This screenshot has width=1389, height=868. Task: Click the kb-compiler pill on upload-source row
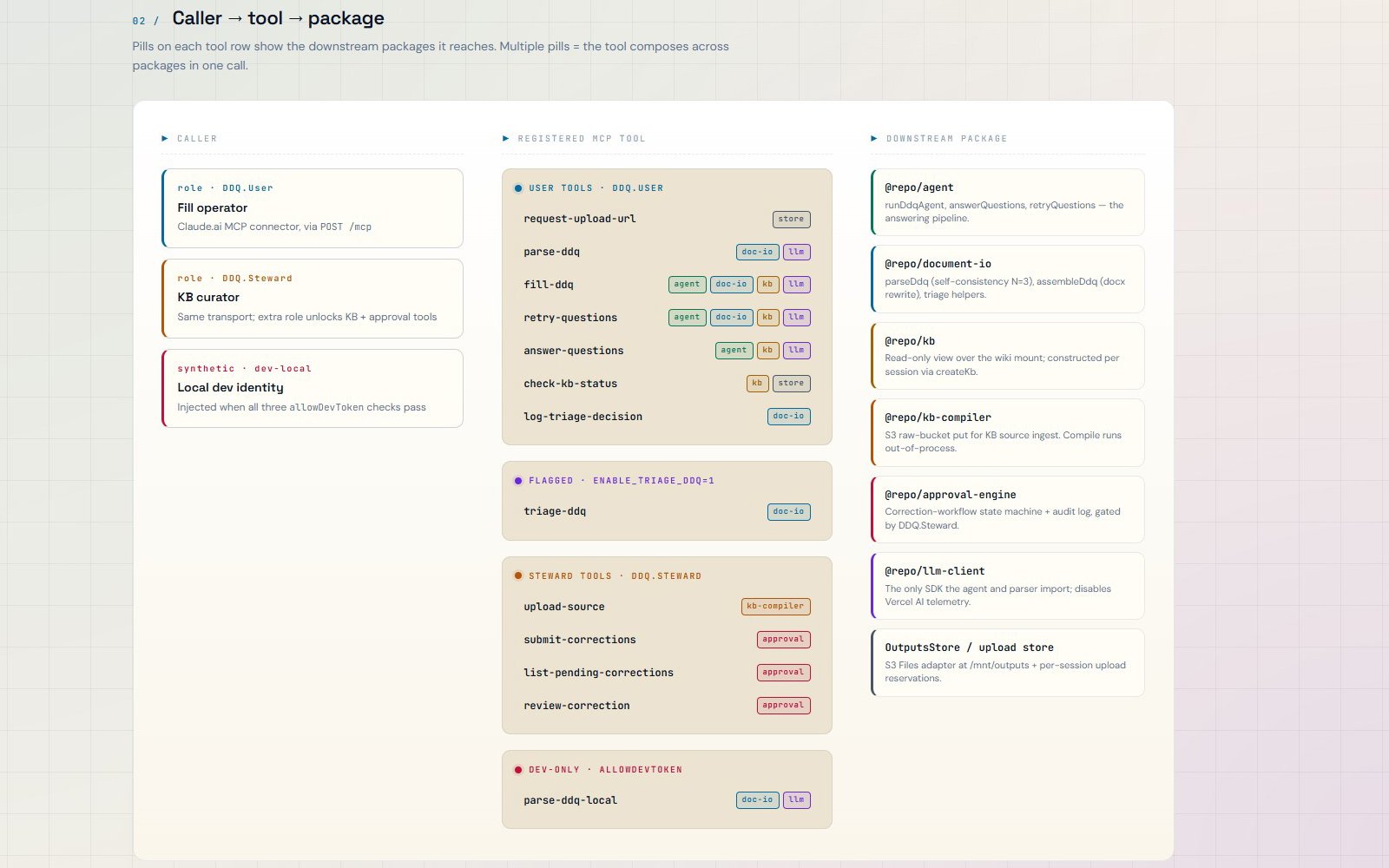click(x=775, y=607)
